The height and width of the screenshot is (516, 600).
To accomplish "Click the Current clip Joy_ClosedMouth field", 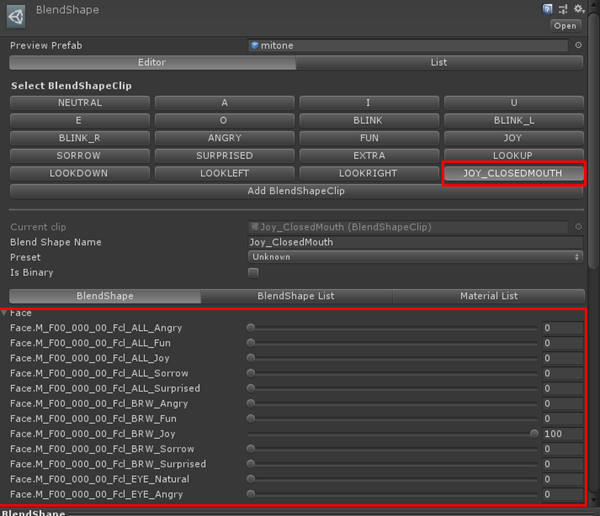I will click(x=408, y=227).
